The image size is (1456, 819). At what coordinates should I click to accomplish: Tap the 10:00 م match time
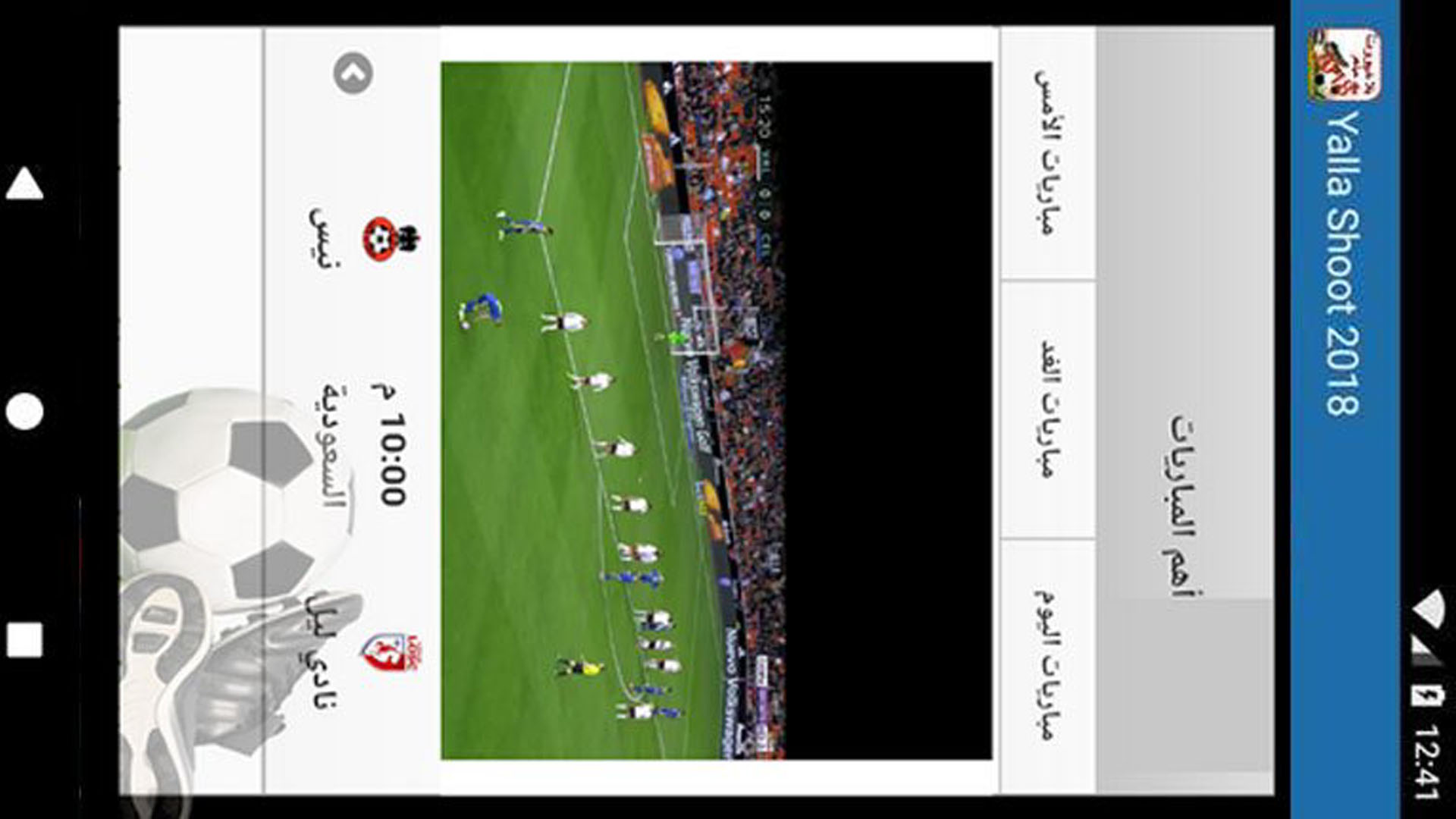click(x=391, y=445)
